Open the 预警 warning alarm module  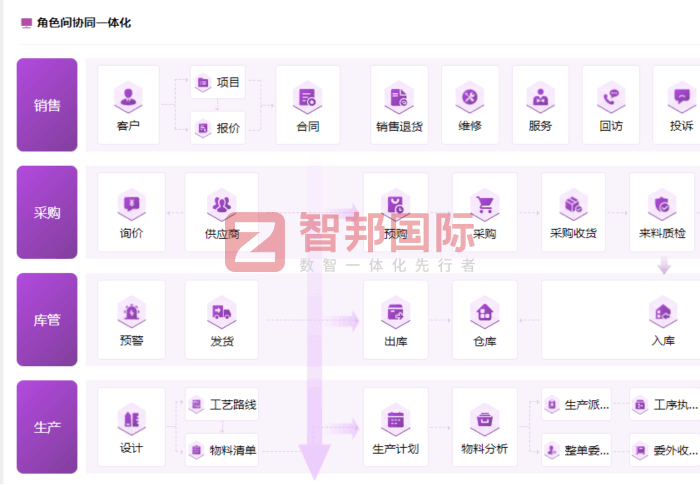coord(131,320)
